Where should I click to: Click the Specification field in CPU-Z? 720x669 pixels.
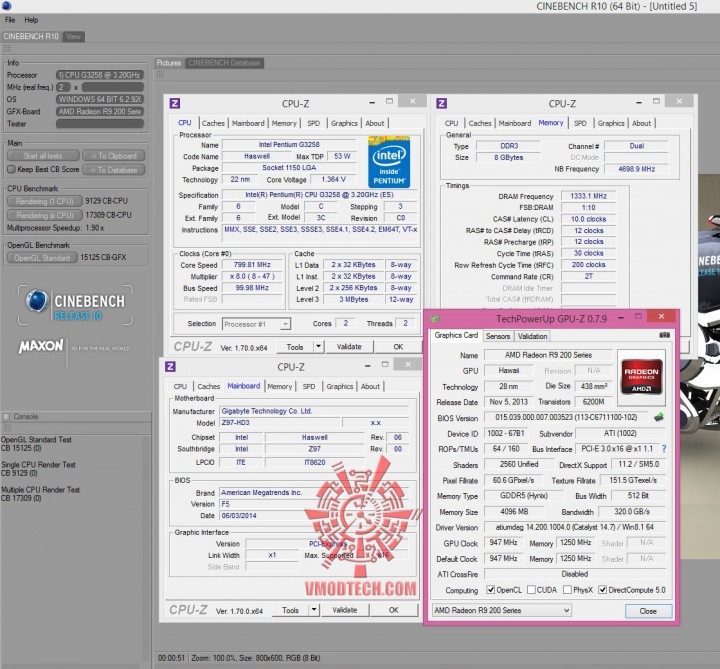320,195
